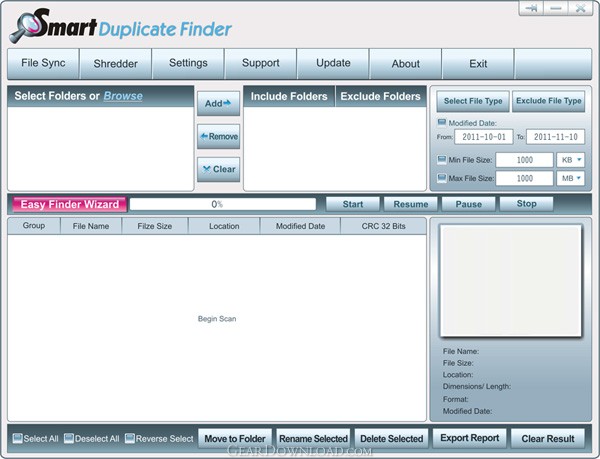The image size is (600, 459).
Task: Open Settings from the top bar
Action: (x=188, y=63)
